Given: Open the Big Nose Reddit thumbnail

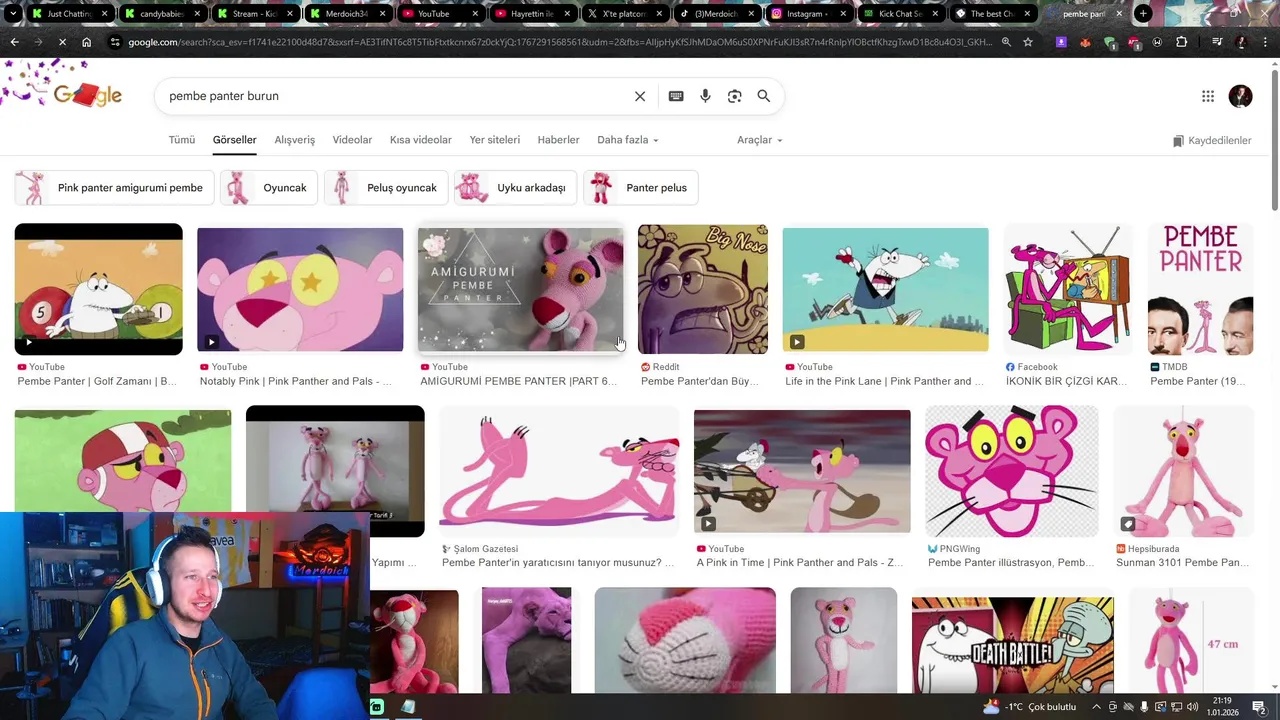Looking at the screenshot, I should (x=703, y=289).
